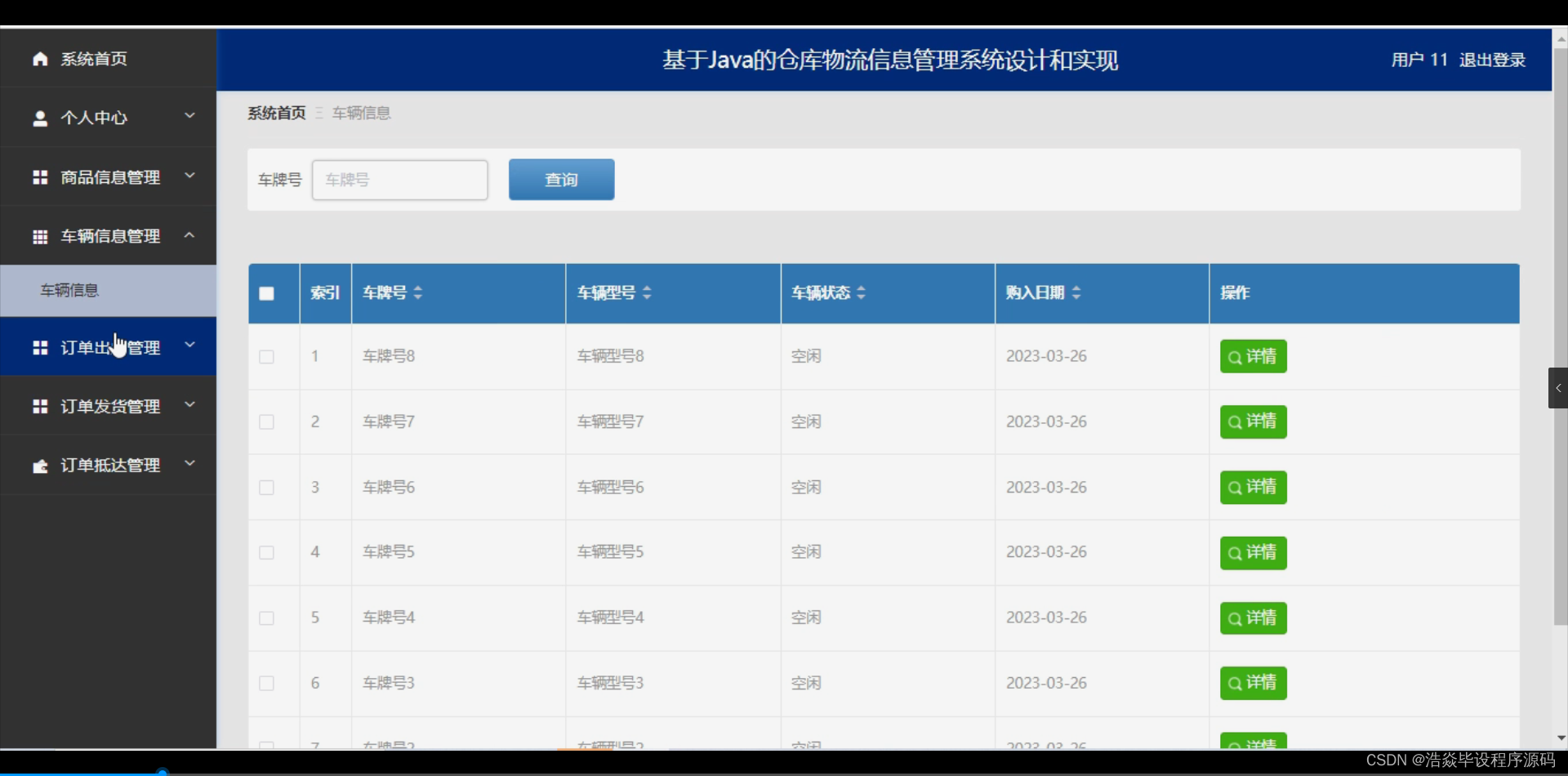Select the person icon next to 个人中心
This screenshot has height=776, width=1568.
click(x=39, y=118)
